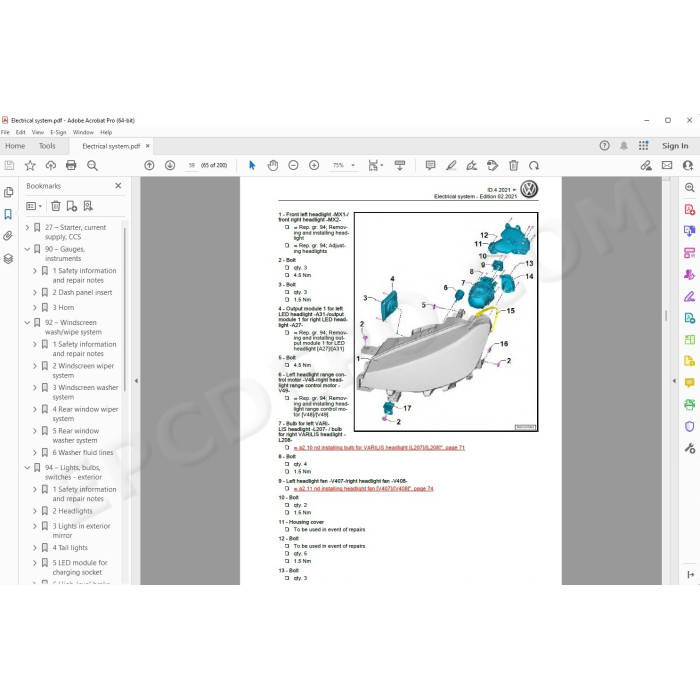Close the Bookmarks panel
Screen dimensions: 700x700
(118, 186)
